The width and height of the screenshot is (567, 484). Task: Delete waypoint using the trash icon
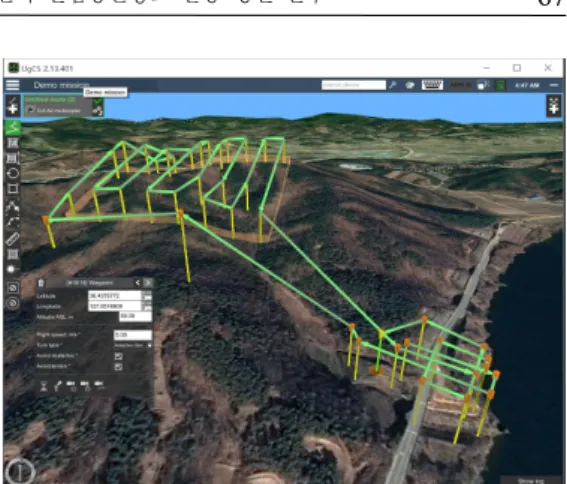[41, 283]
